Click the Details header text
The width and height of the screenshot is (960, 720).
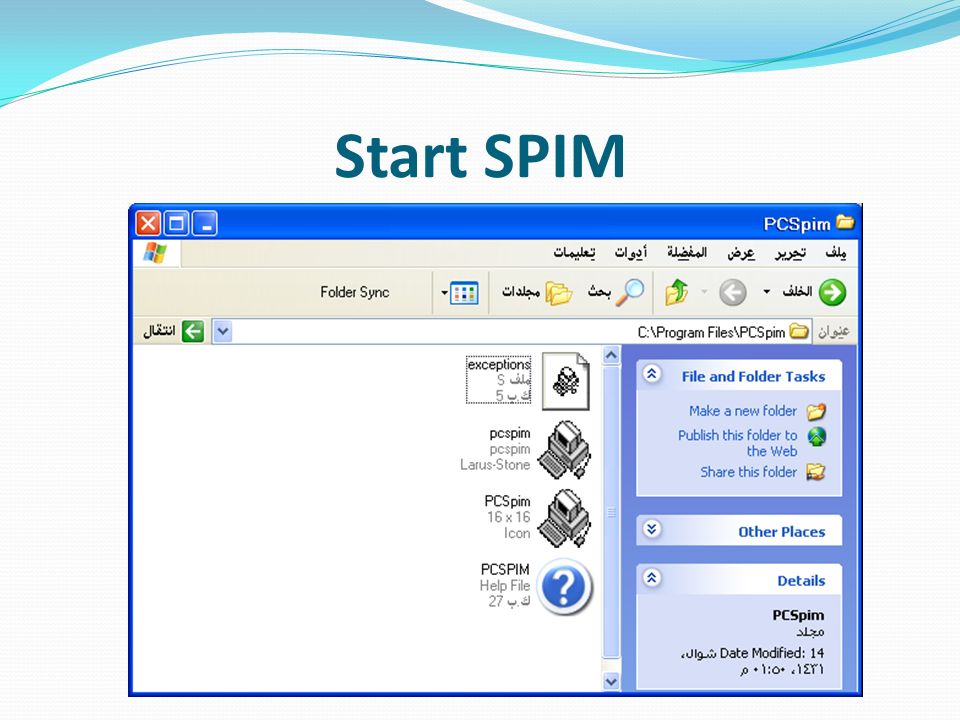[801, 581]
